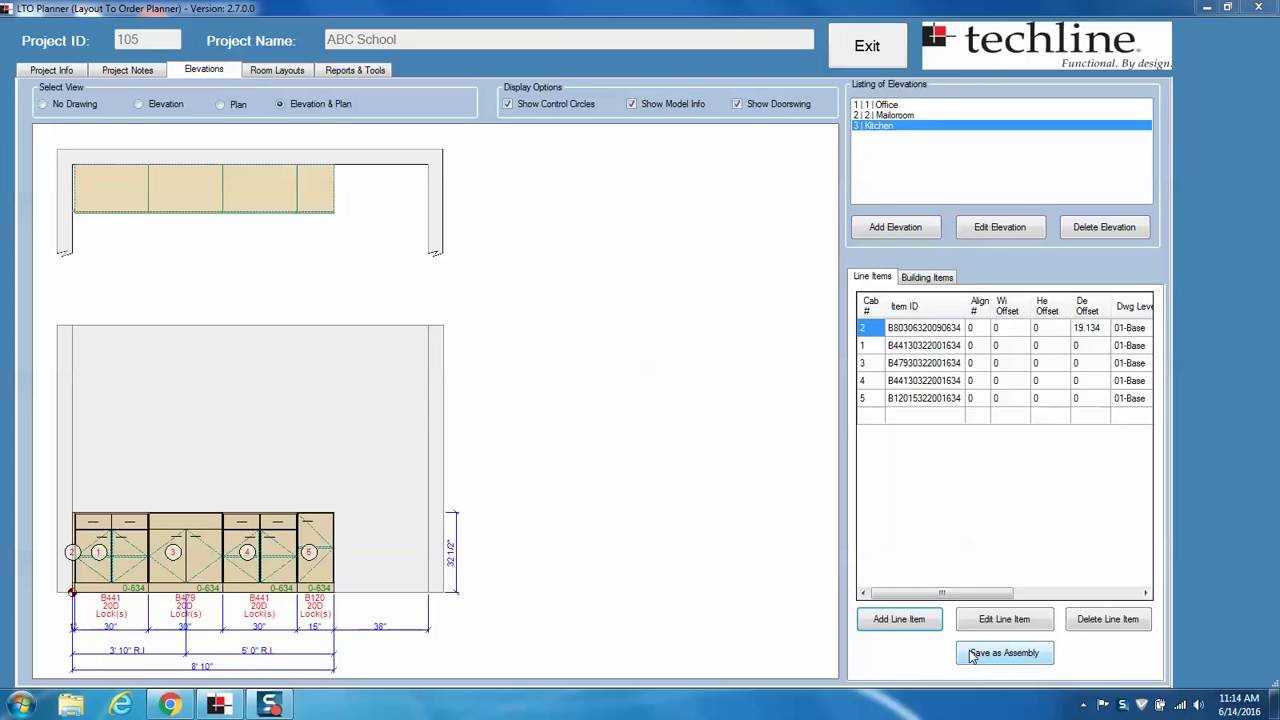Open the clock showing 11:14 AM
The width and height of the screenshot is (1280, 720).
pyautogui.click(x=1239, y=704)
